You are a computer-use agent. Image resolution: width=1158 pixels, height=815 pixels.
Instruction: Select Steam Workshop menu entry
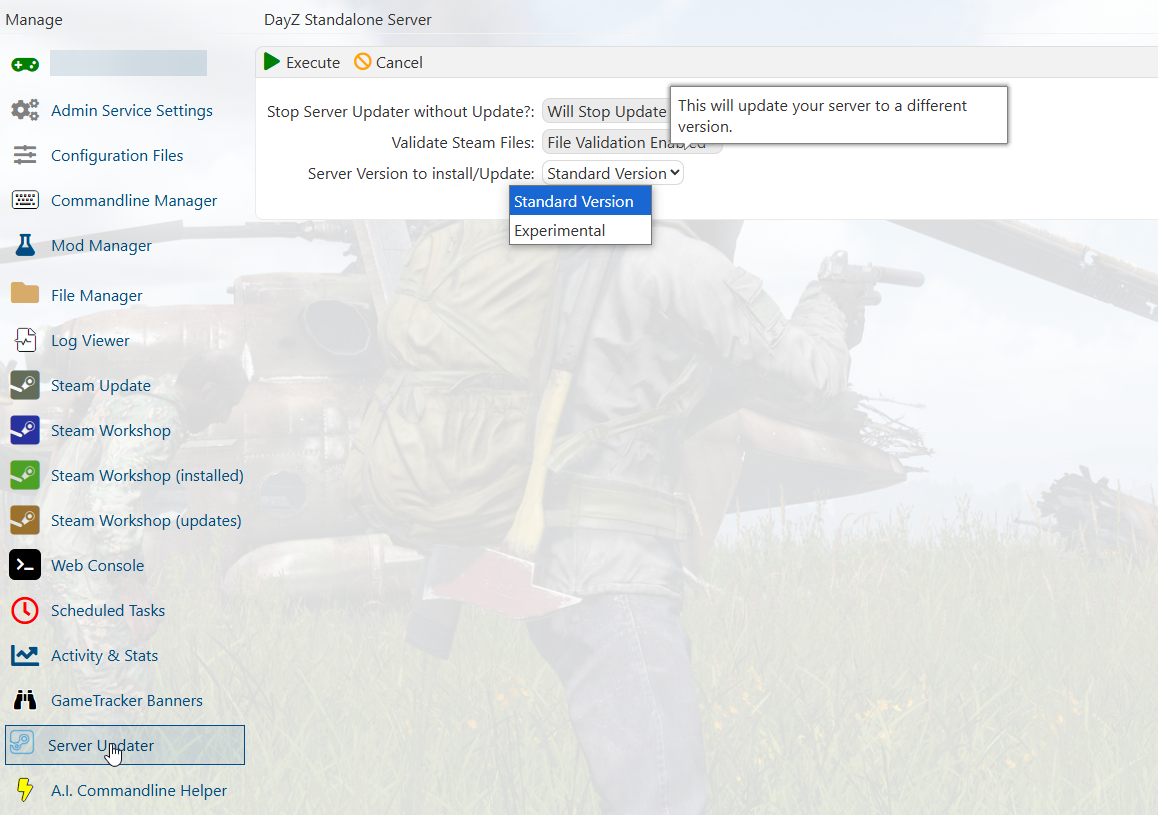pyautogui.click(x=111, y=431)
